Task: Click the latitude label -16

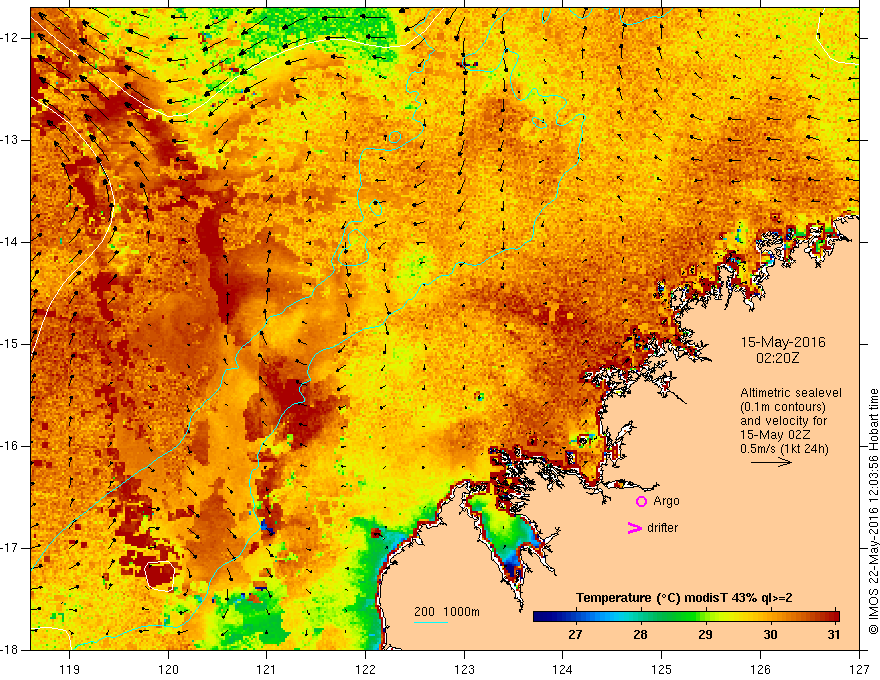Action: coord(10,446)
